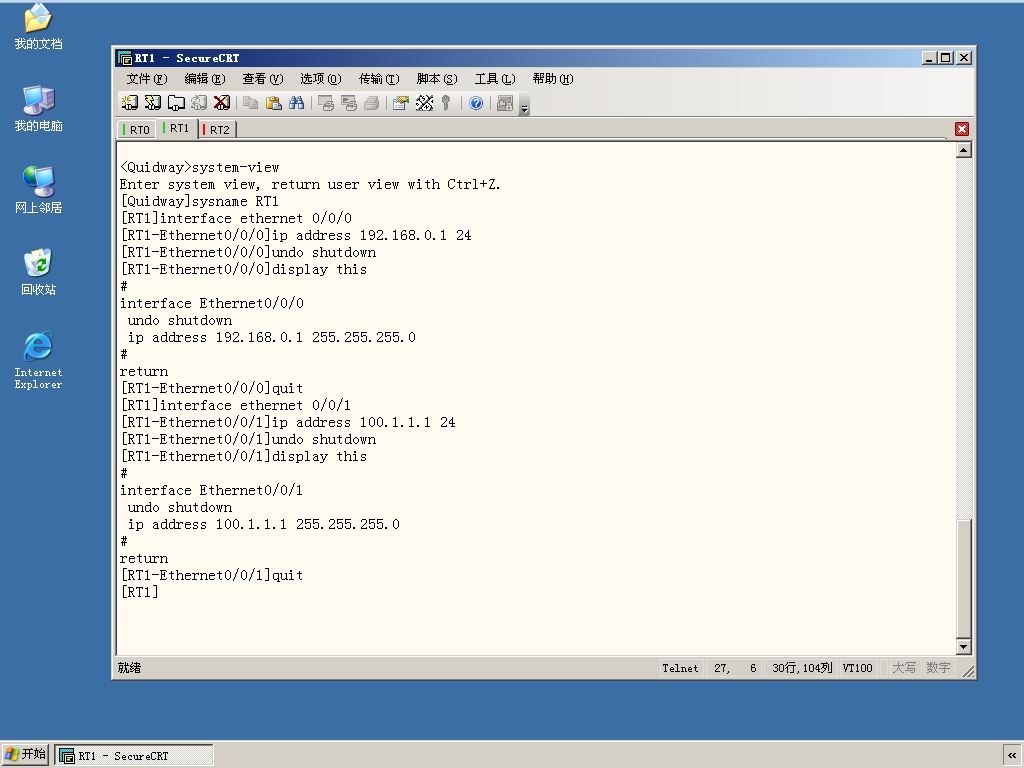1024x768 pixels.
Task: Open Find with binoculars icon
Action: [296, 103]
